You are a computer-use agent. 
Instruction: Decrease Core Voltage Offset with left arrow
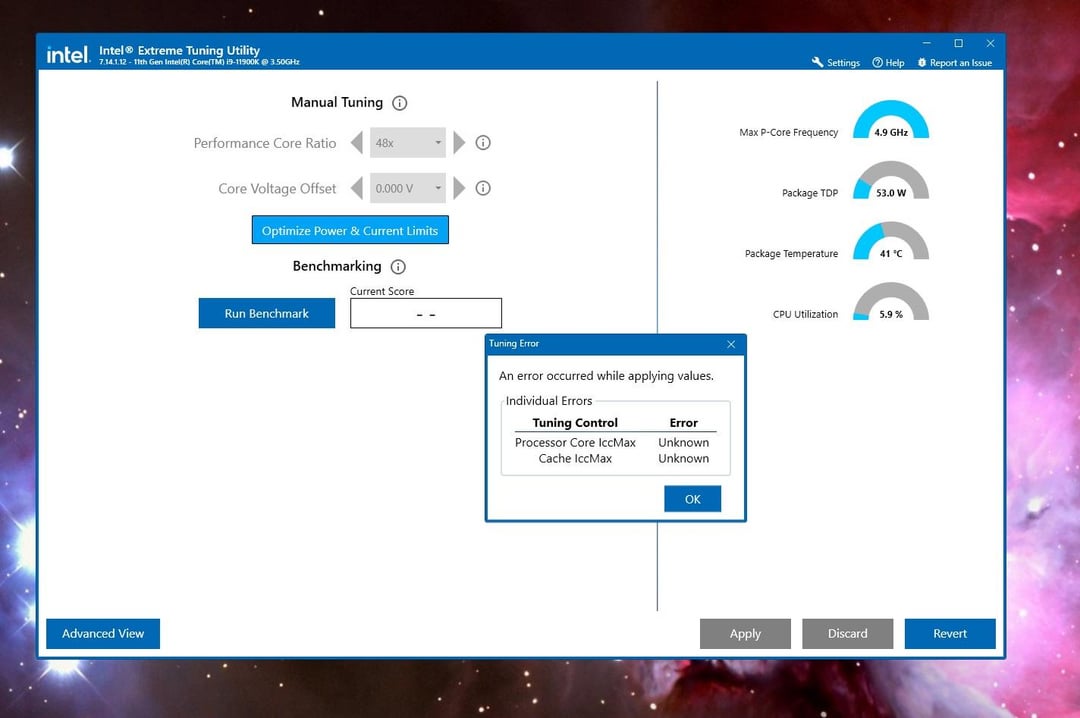pyautogui.click(x=357, y=188)
